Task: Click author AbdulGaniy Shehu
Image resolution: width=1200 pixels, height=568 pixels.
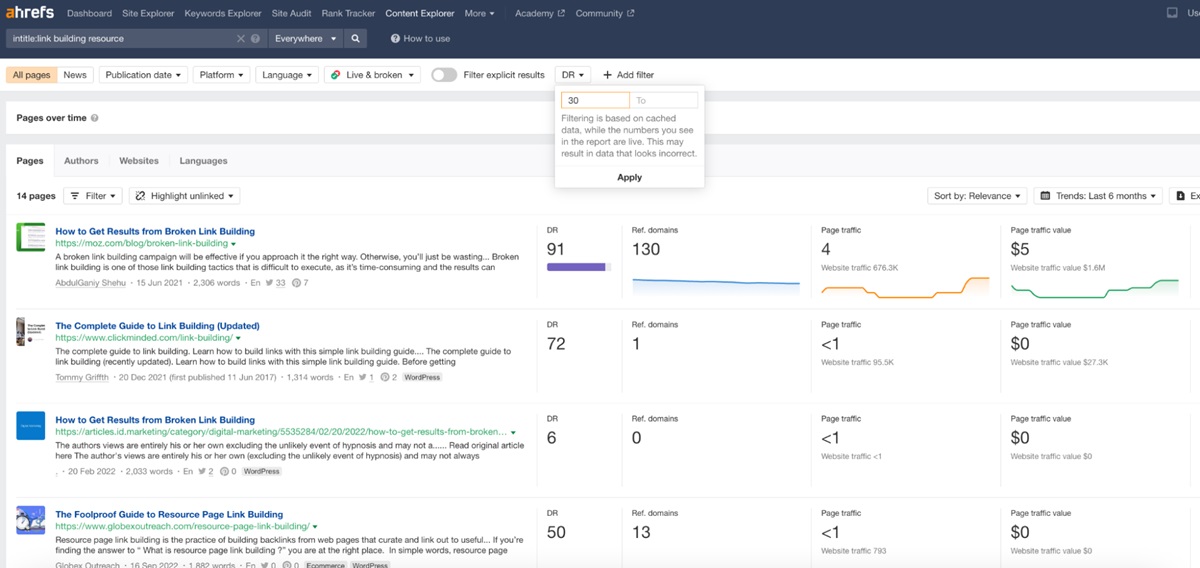Action: (92, 283)
